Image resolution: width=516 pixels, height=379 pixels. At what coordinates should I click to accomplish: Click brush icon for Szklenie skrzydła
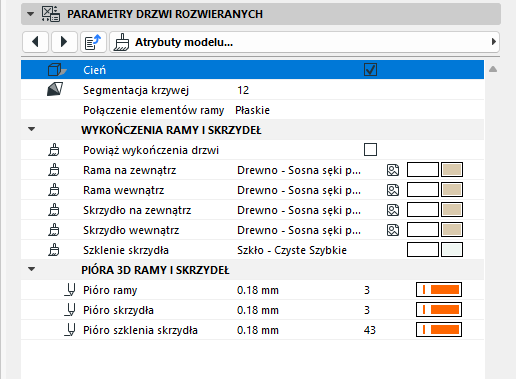pos(54,250)
